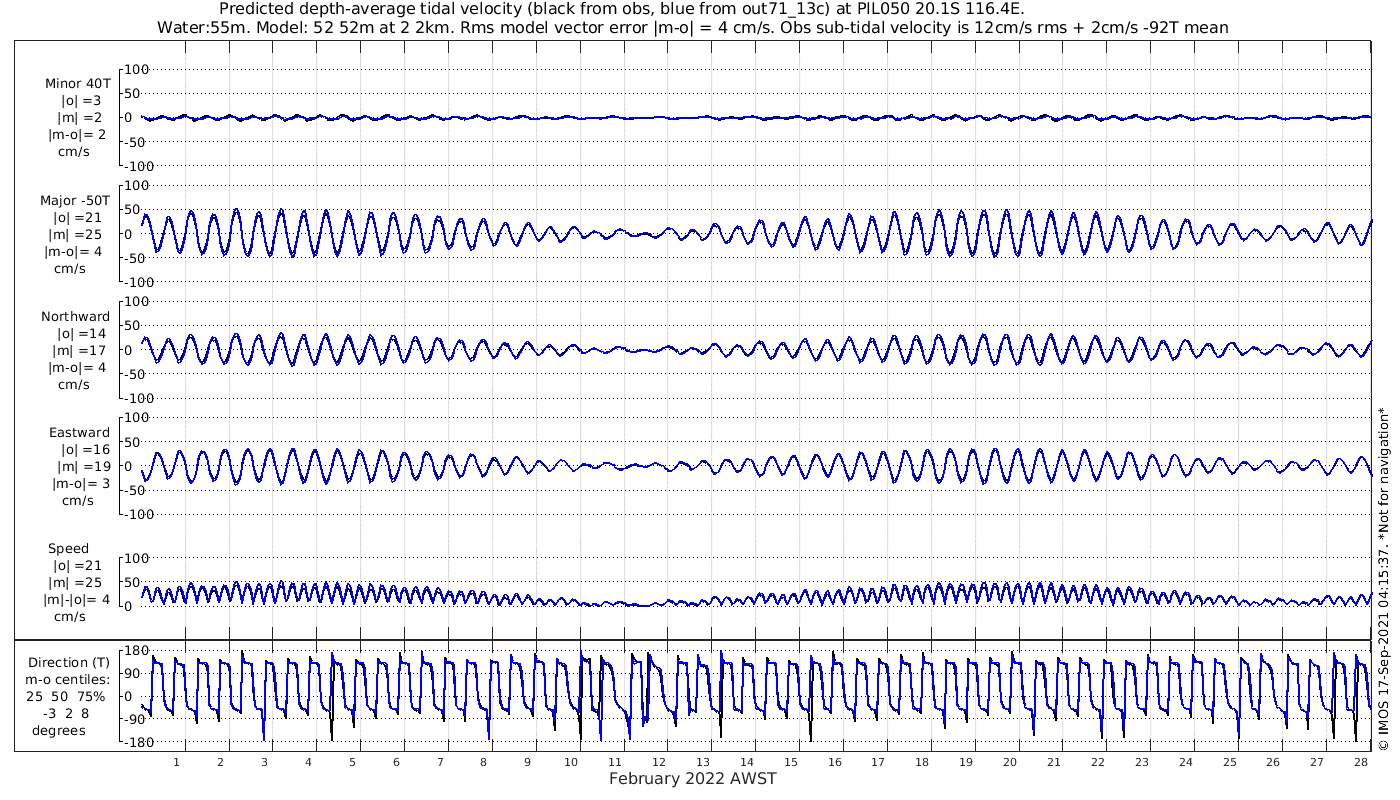Click the "|m|-|o|= 4" value under Speed
Viewport: 1400px width, 800px height.
75,599
